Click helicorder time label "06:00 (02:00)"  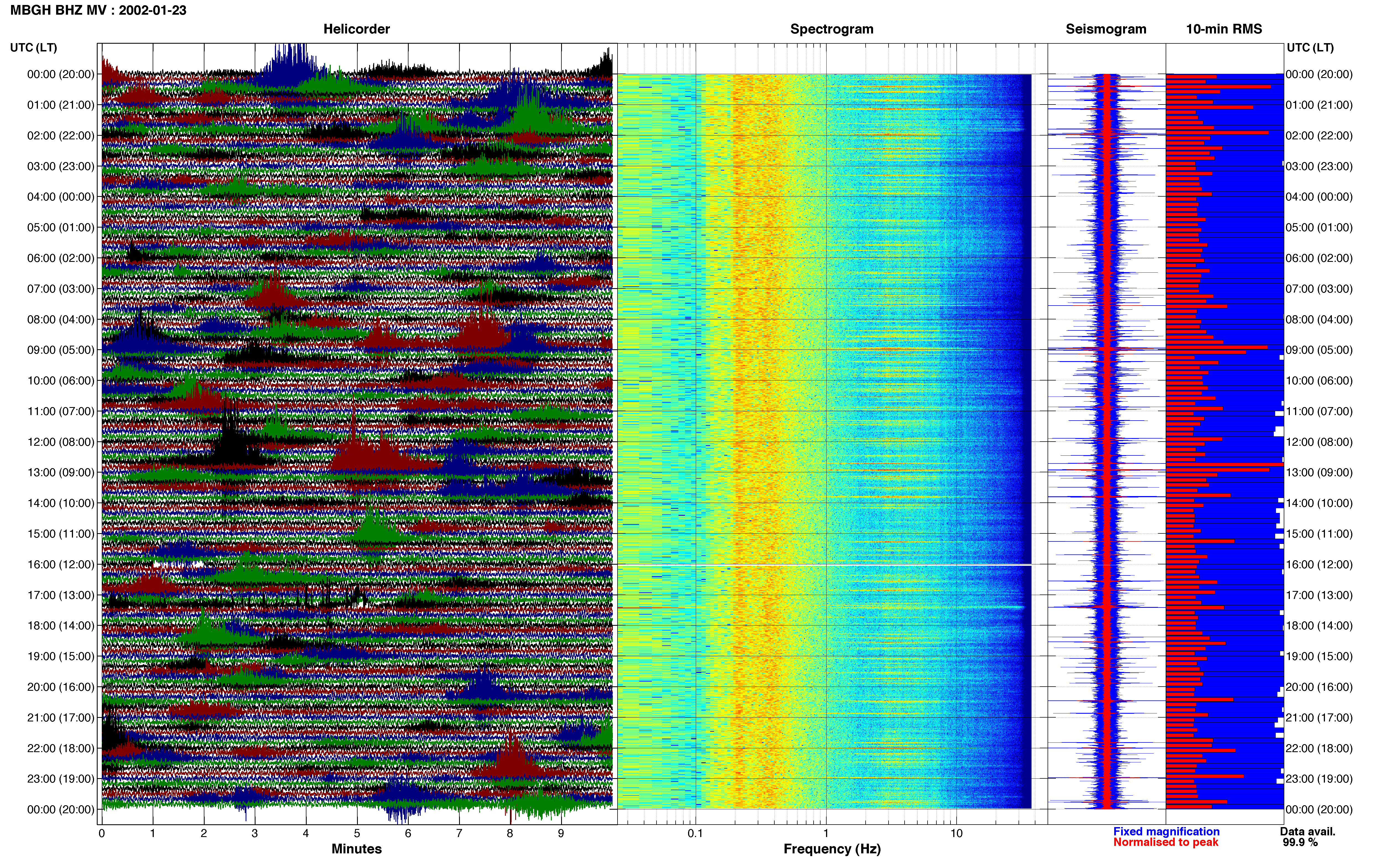[60, 258]
